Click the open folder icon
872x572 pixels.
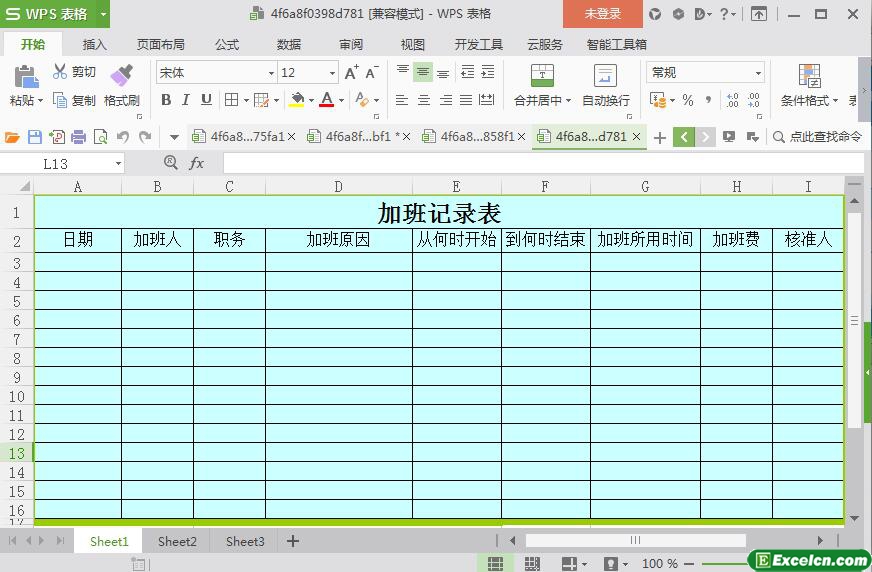(x=12, y=137)
